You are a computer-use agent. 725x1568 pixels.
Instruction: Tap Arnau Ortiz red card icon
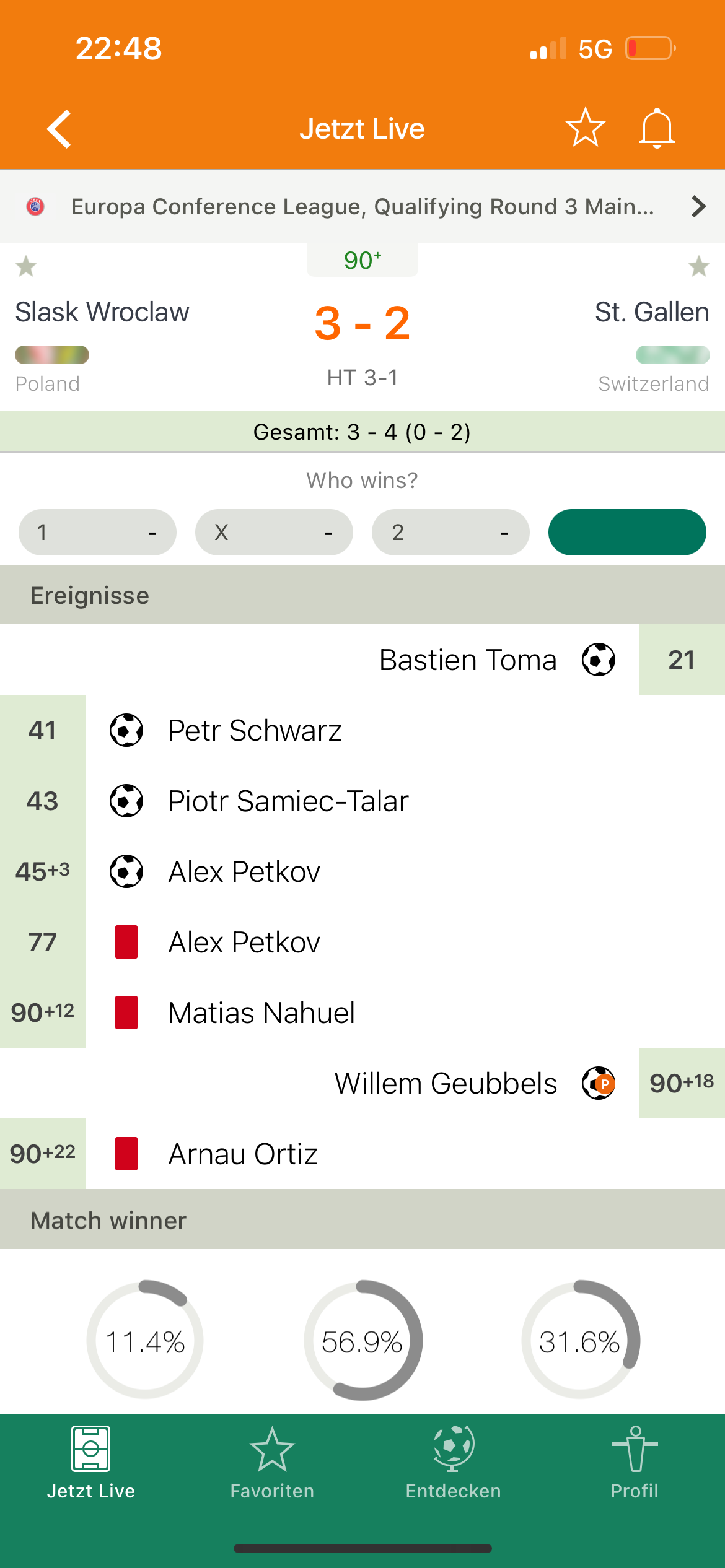126,1154
